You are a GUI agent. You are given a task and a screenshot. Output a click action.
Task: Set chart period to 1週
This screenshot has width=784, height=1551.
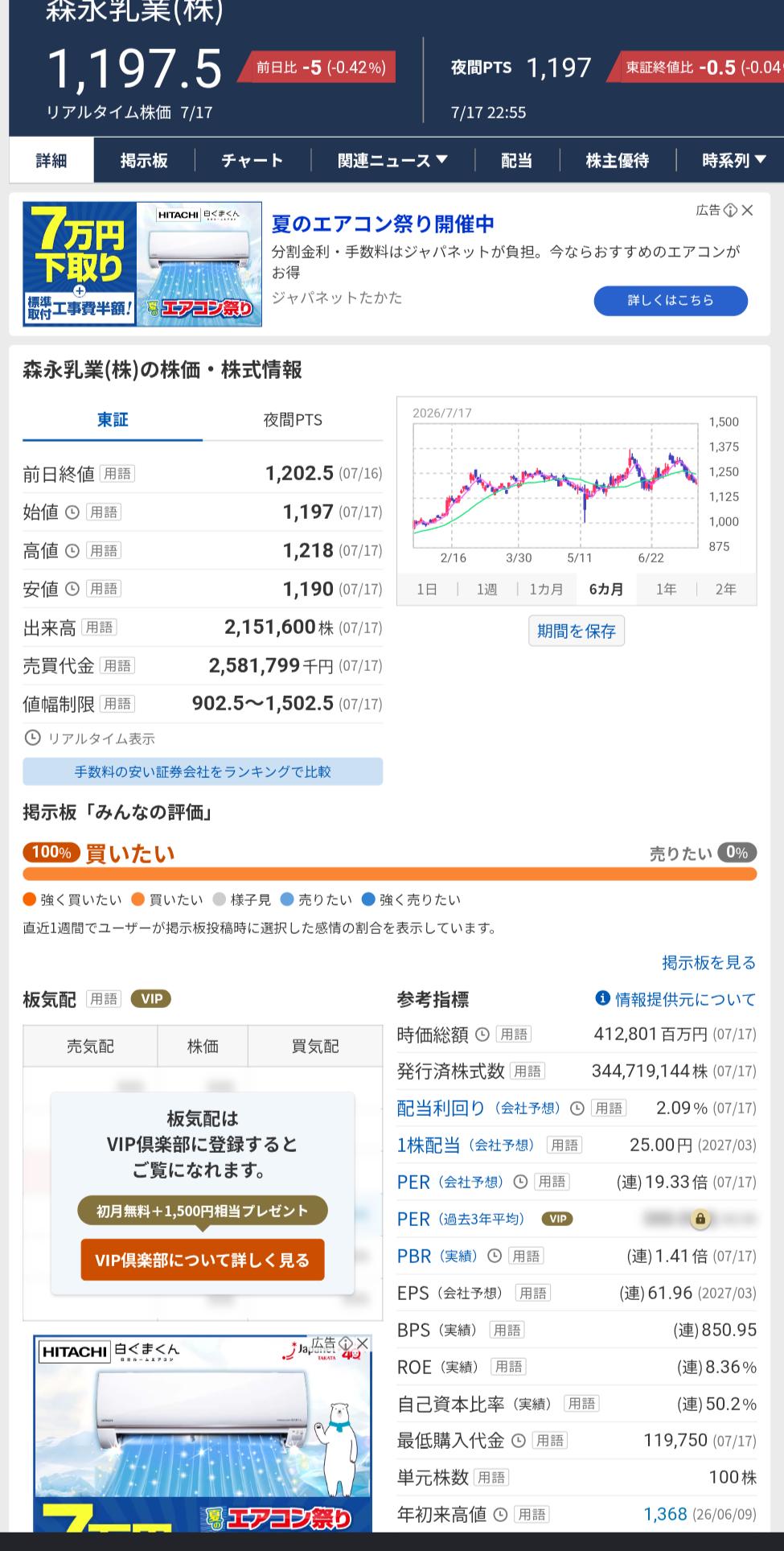click(486, 589)
